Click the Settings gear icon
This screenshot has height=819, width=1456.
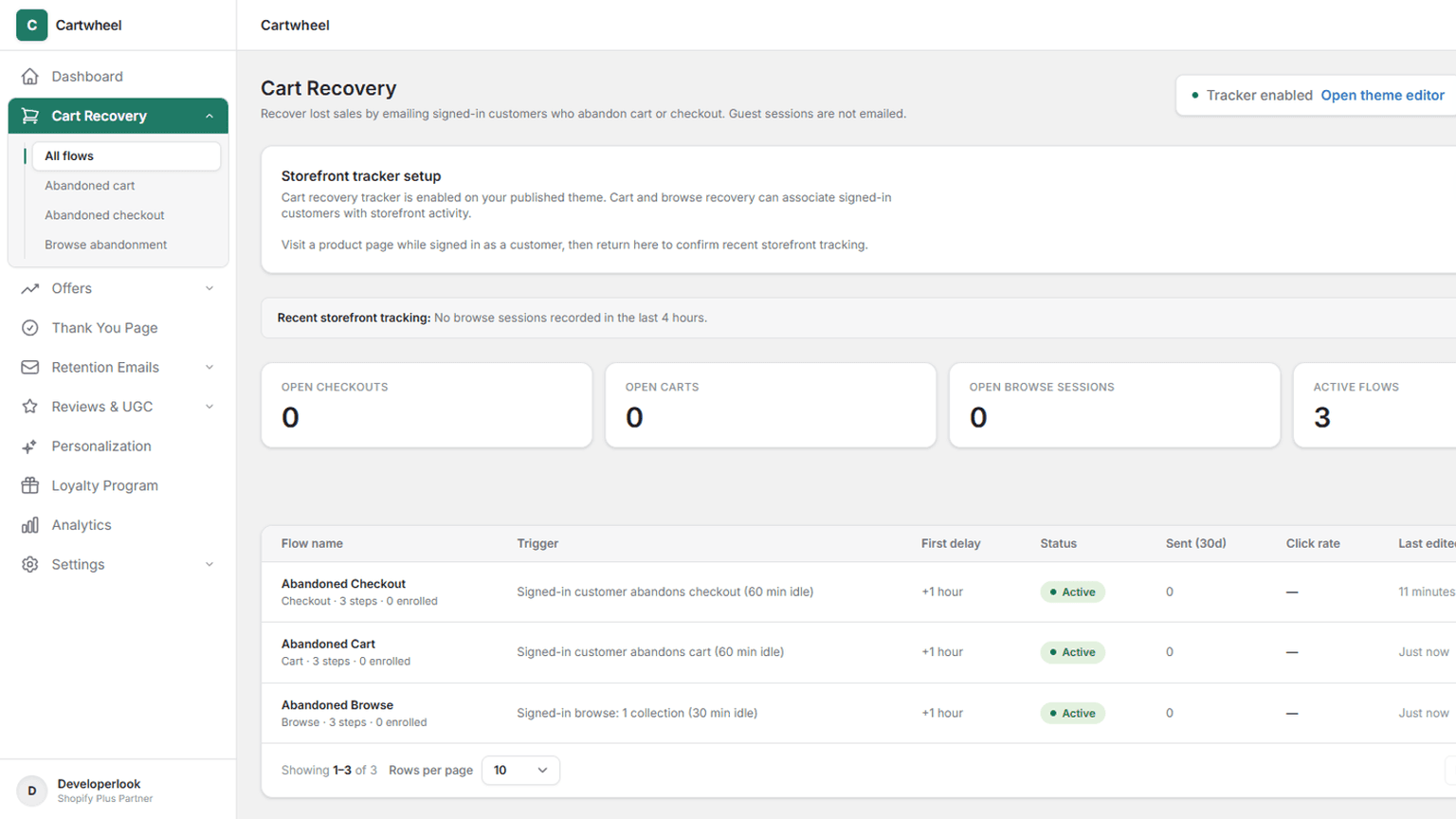pos(30,564)
